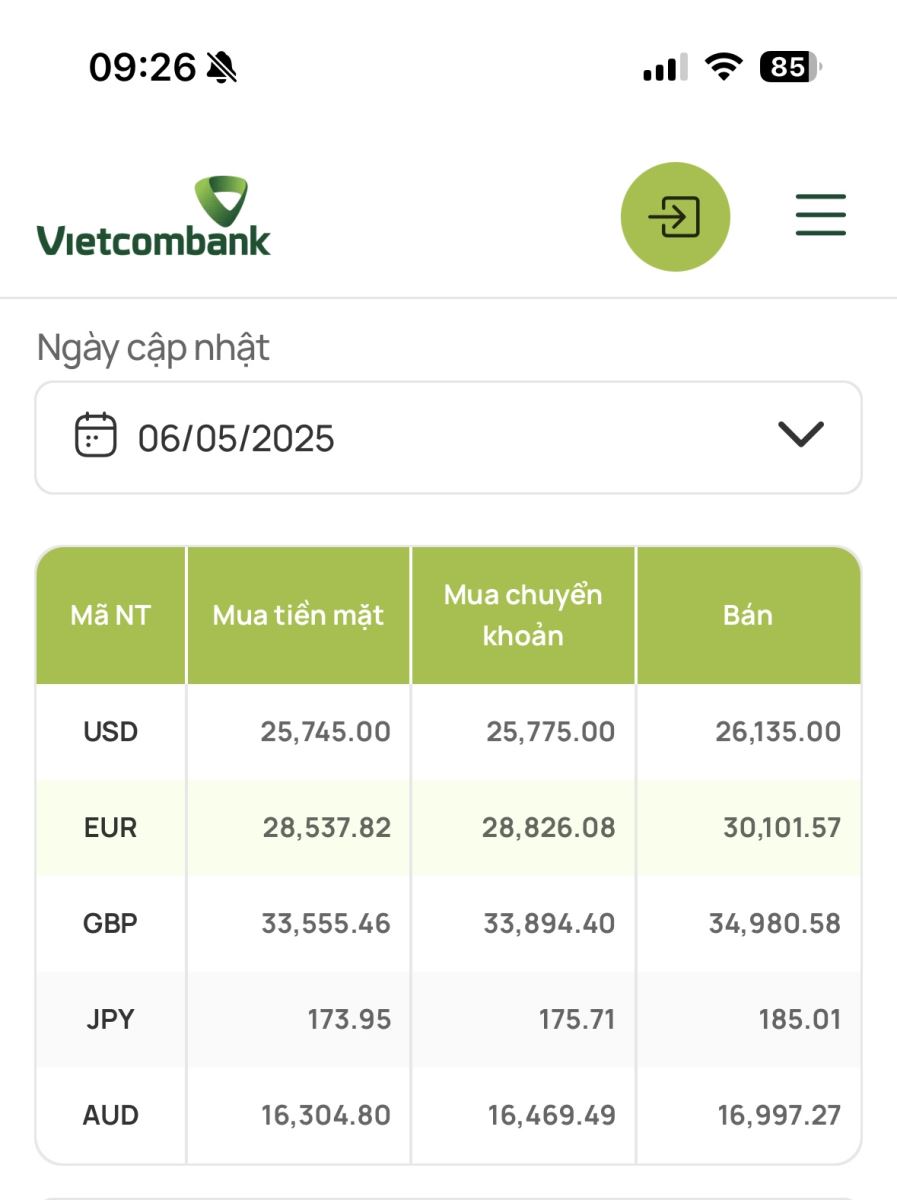Tap the AUD currency code
Viewport: 897px width, 1200px height.
(110, 1115)
